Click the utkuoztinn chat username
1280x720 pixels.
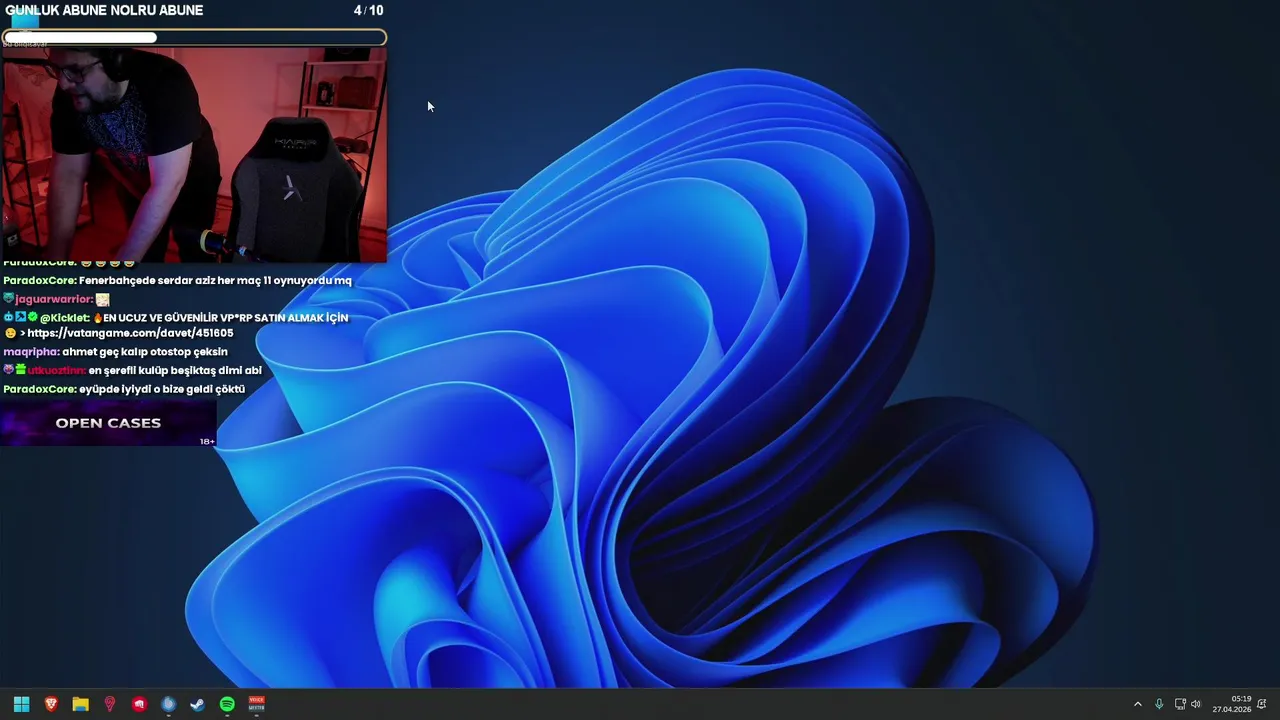pos(57,370)
